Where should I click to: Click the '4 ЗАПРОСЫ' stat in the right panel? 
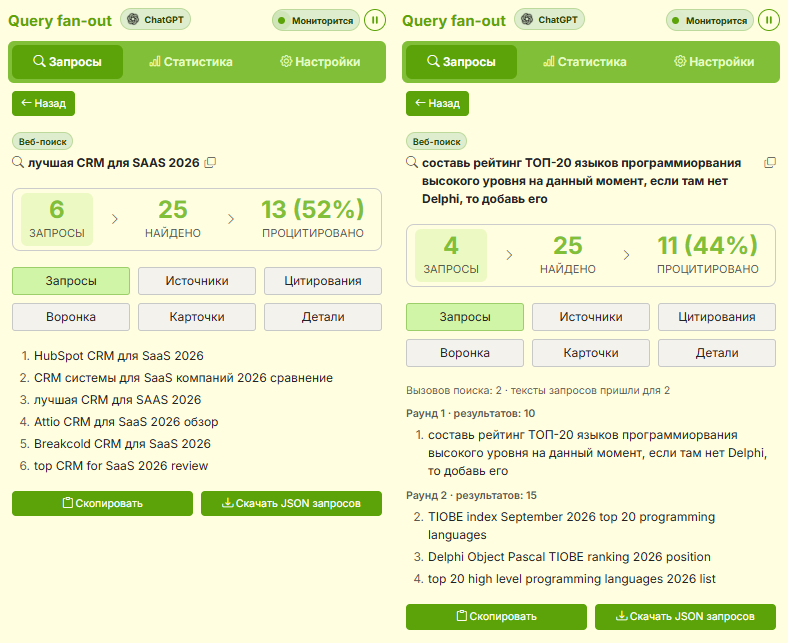(451, 255)
